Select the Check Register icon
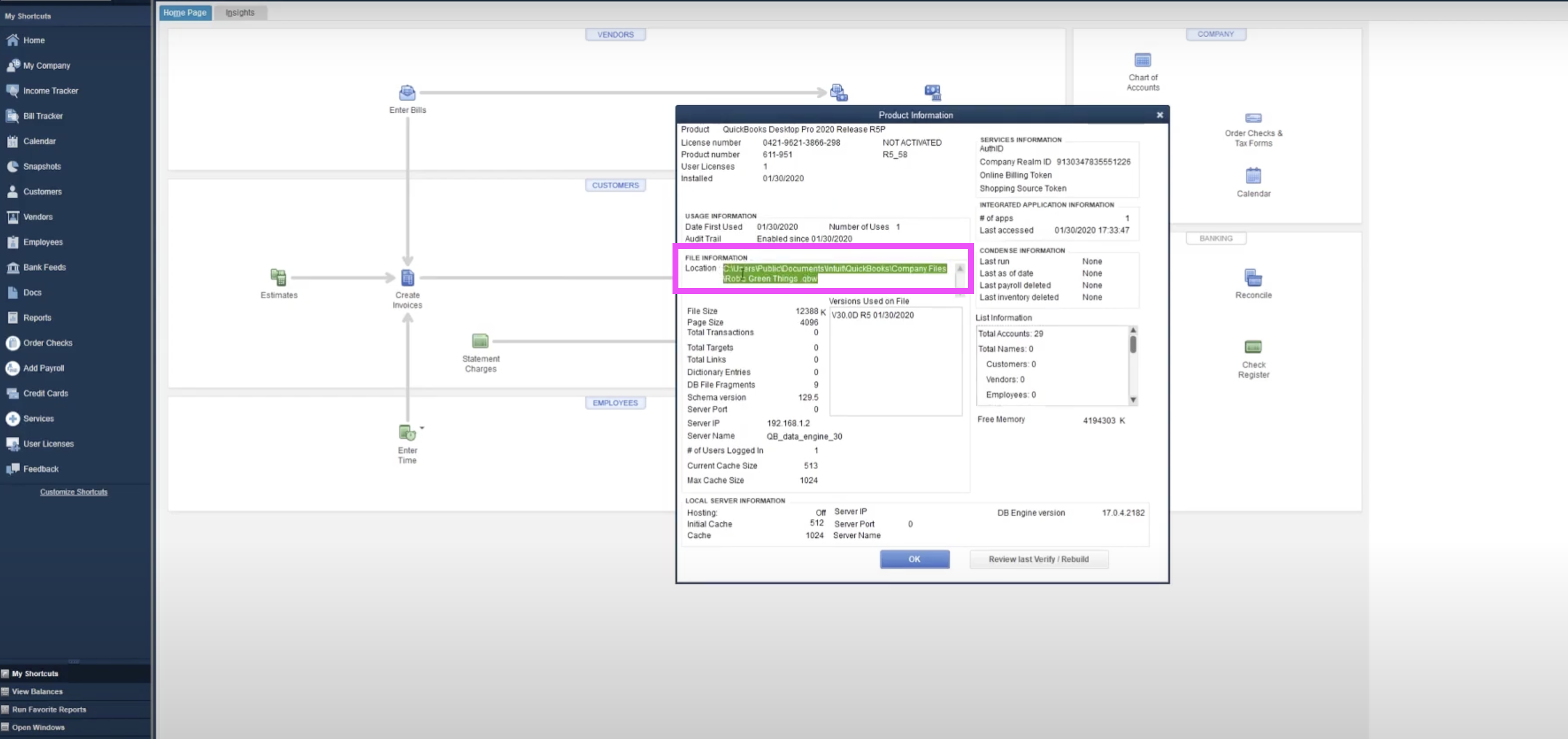 pos(1253,347)
